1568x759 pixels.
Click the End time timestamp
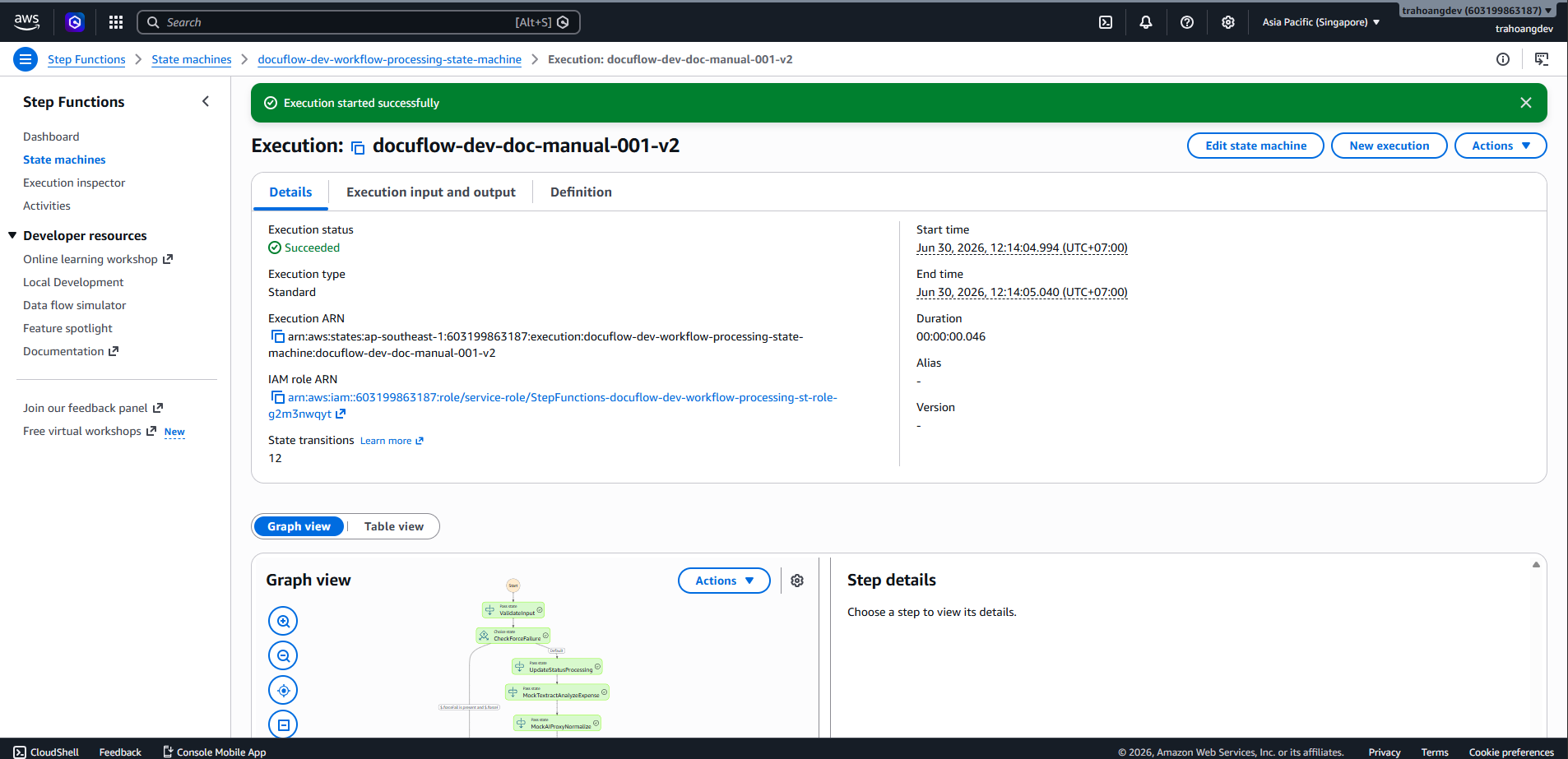click(x=1022, y=292)
